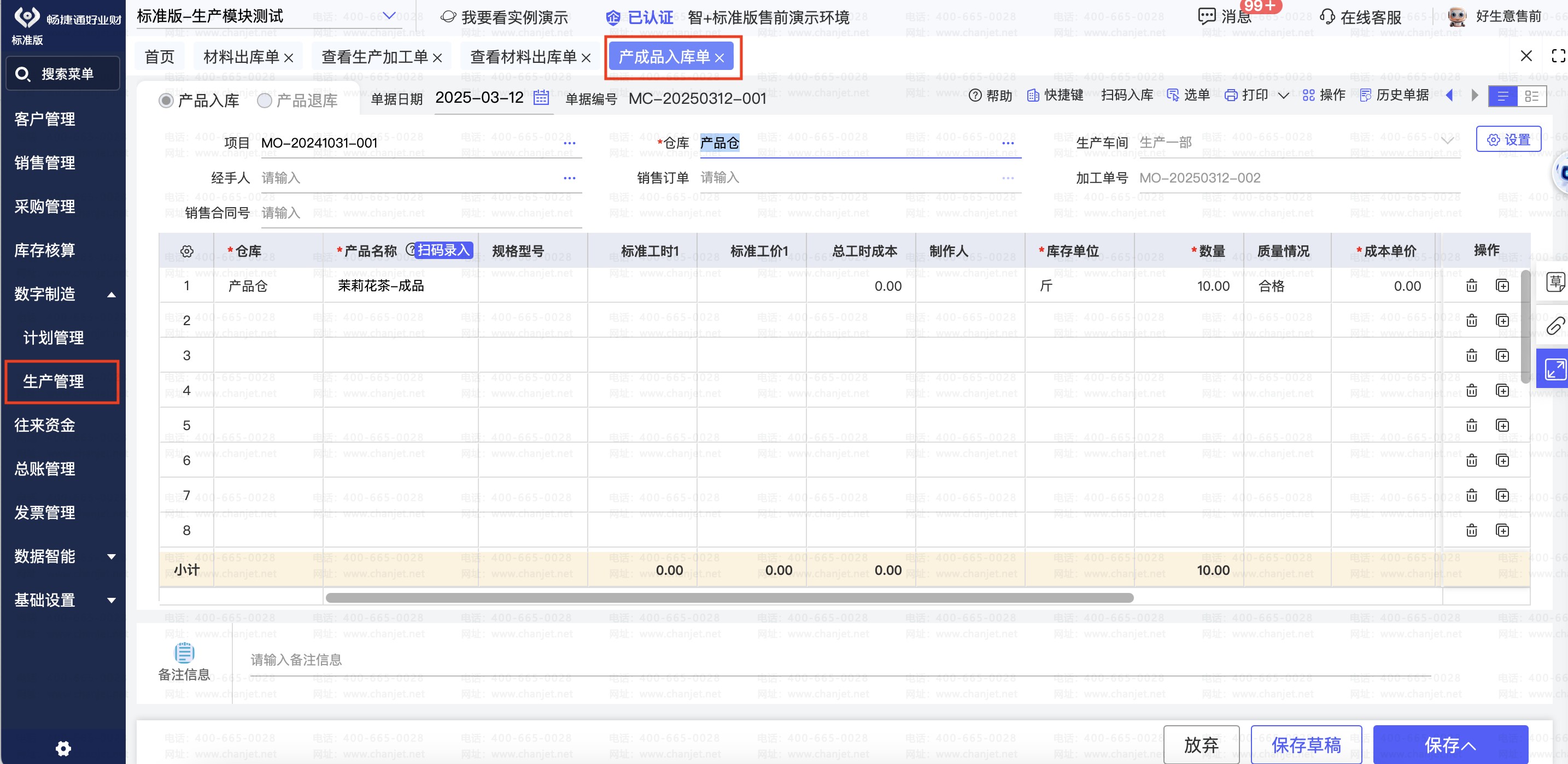The height and width of the screenshot is (764, 1568).
Task: Open the bottom-left settings gear
Action: pos(63,748)
